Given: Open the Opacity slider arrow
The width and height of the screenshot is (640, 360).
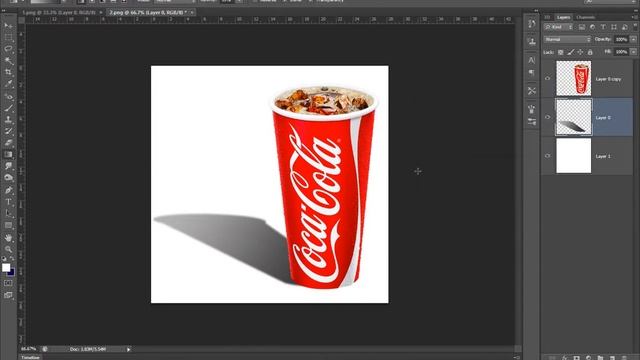Looking at the screenshot, I should 633,39.
